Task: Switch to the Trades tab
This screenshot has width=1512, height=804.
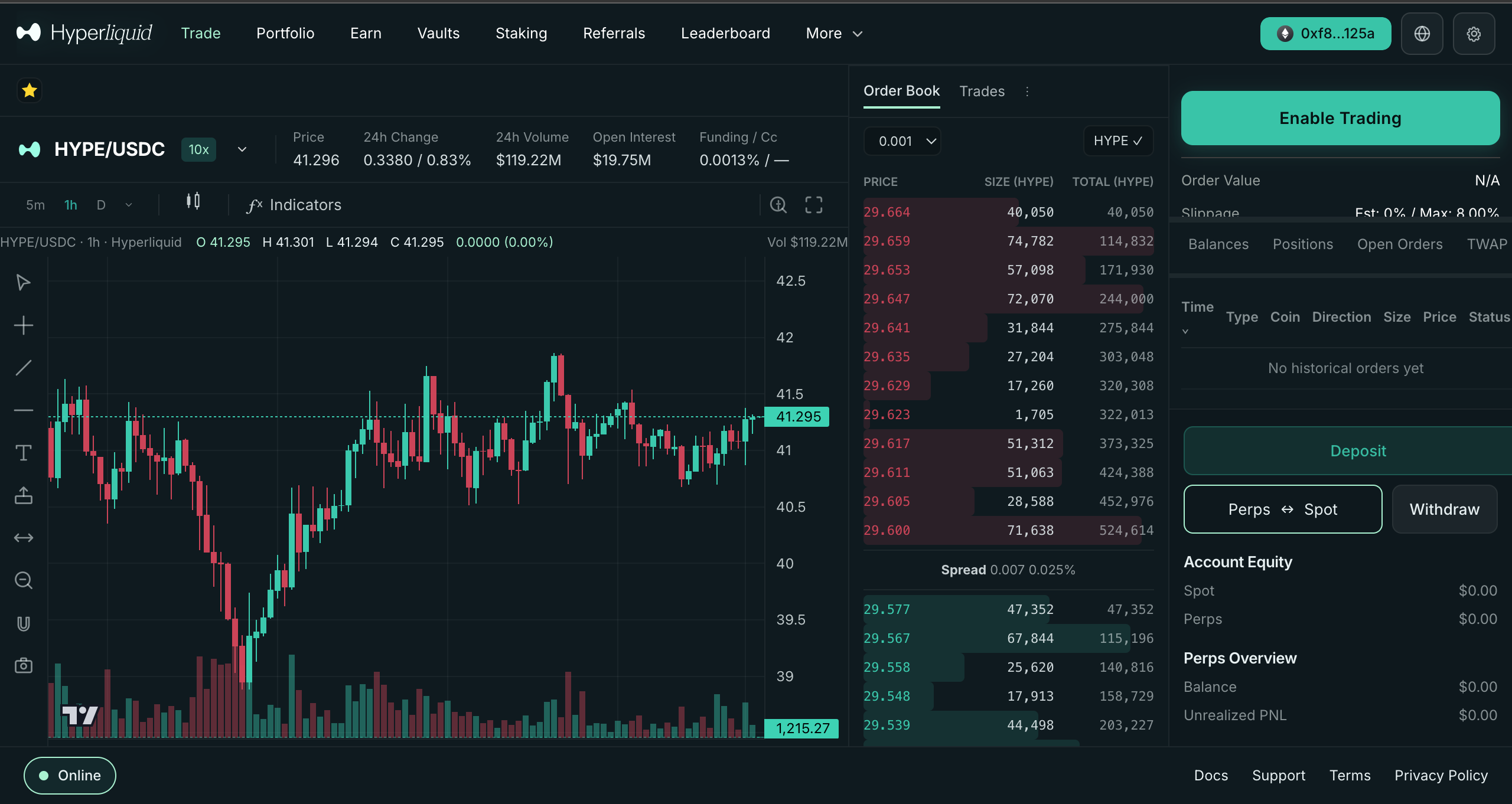Action: tap(982, 91)
